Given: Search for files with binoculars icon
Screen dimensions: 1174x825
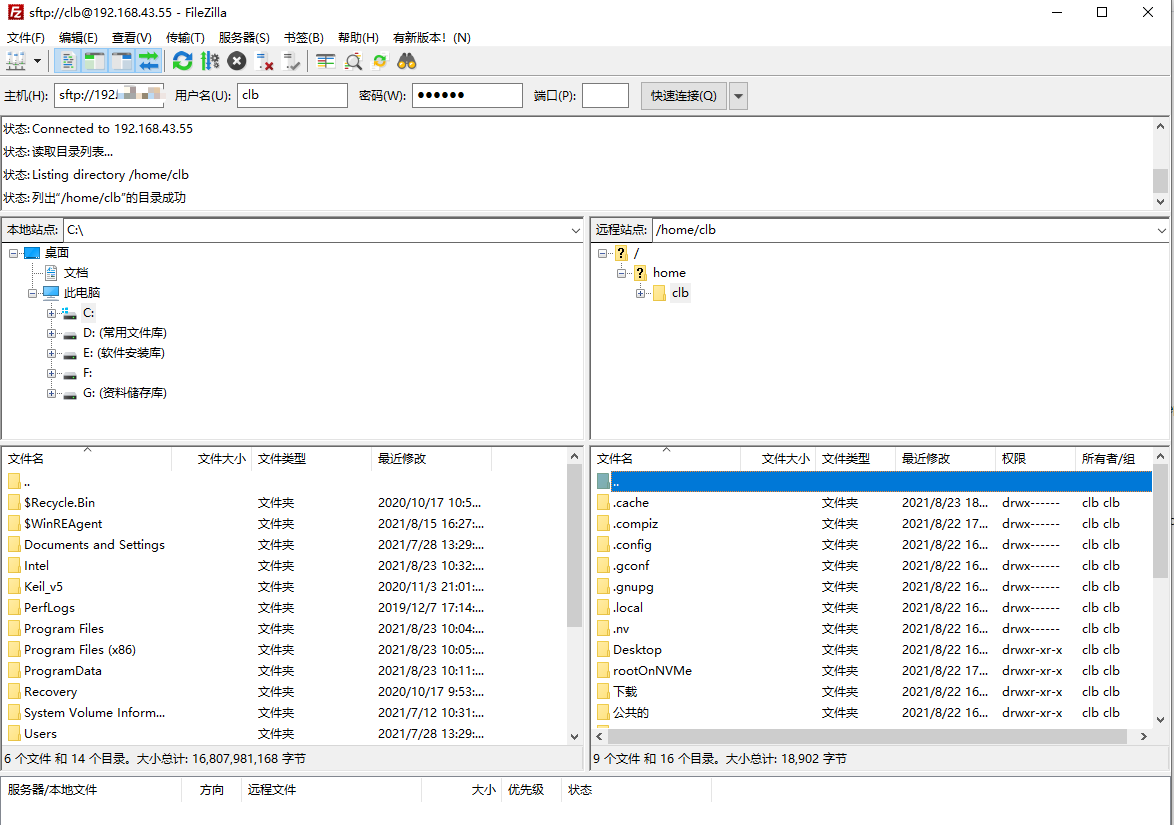Looking at the screenshot, I should pos(407,61).
